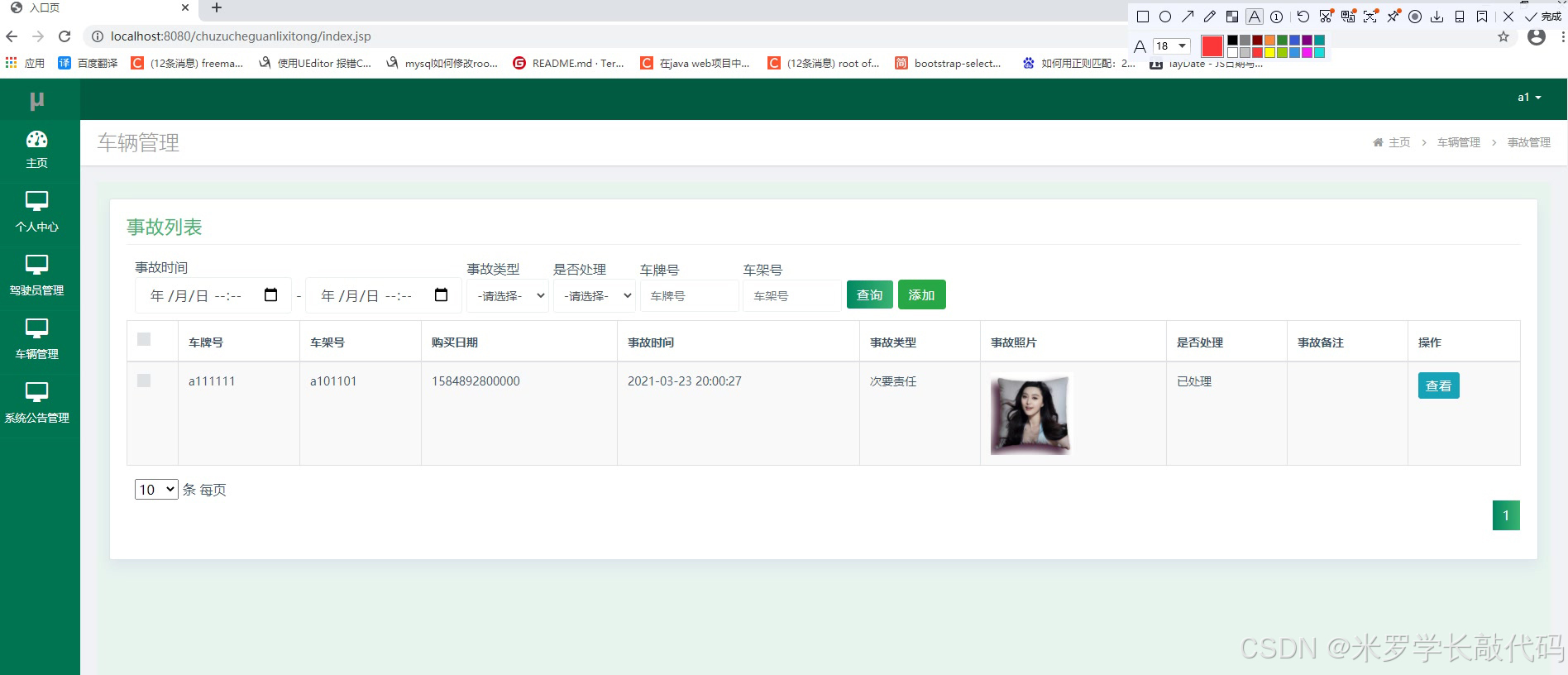This screenshot has height=675, width=1568.
Task: Open a new browser tab
Action: pos(217,8)
